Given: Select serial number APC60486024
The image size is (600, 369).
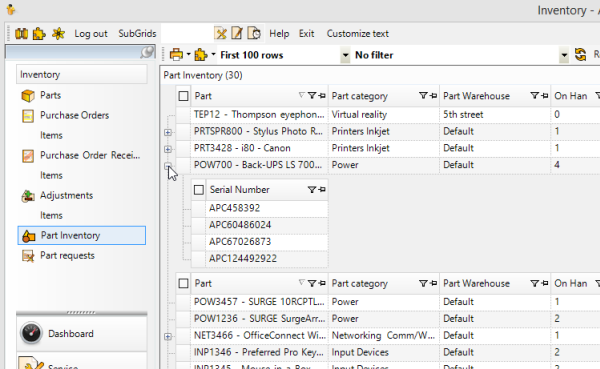Looking at the screenshot, I should coord(267,225).
